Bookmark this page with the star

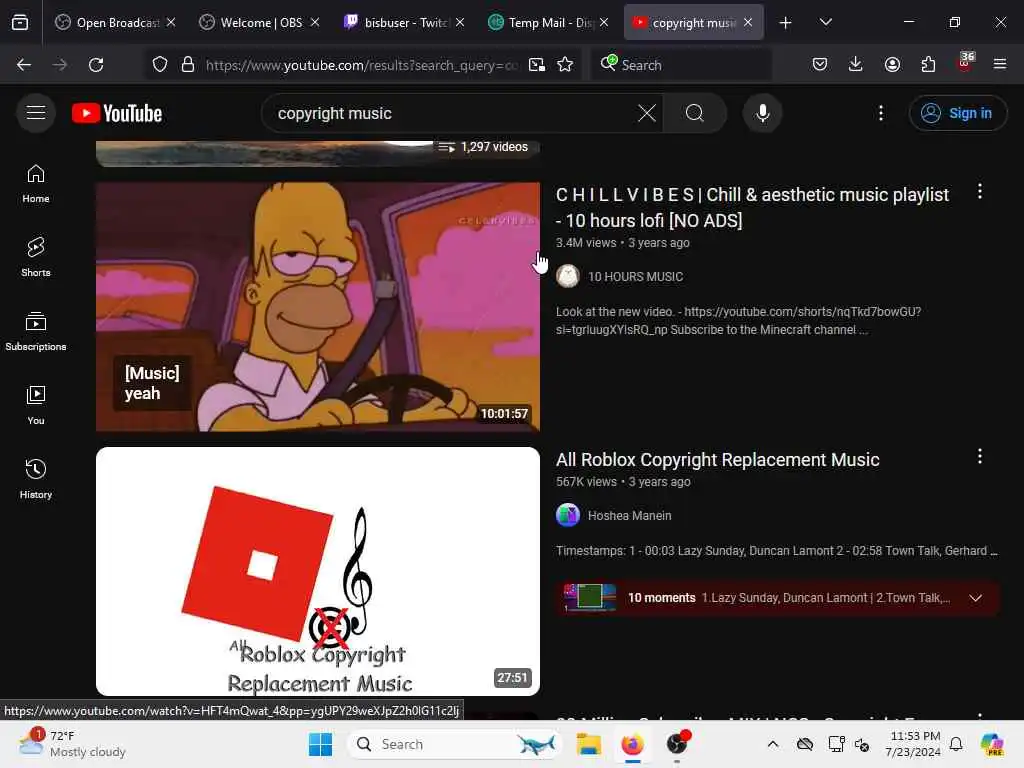pyautogui.click(x=565, y=65)
